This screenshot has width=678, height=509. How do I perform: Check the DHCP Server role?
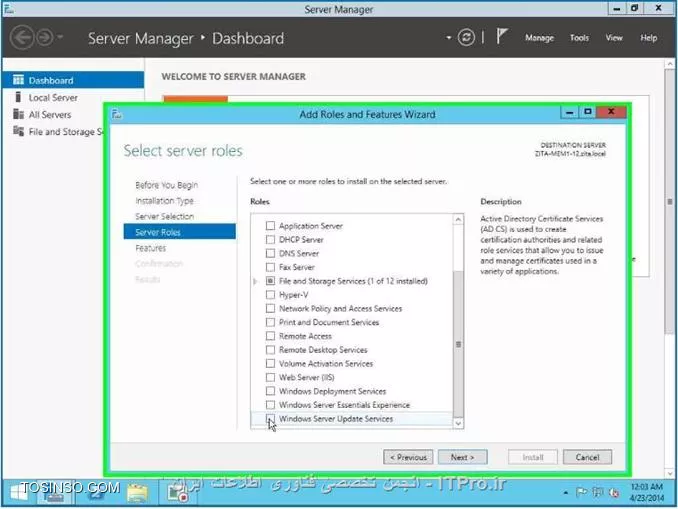pyautogui.click(x=270, y=240)
